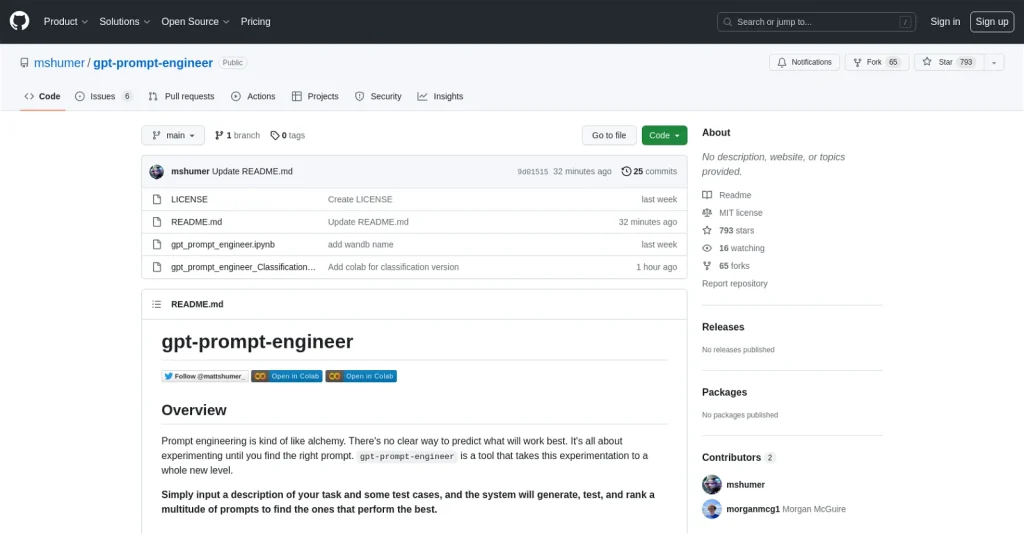Click the GitHub logo icon
Screen dimensions: 1024x534
point(20,21)
